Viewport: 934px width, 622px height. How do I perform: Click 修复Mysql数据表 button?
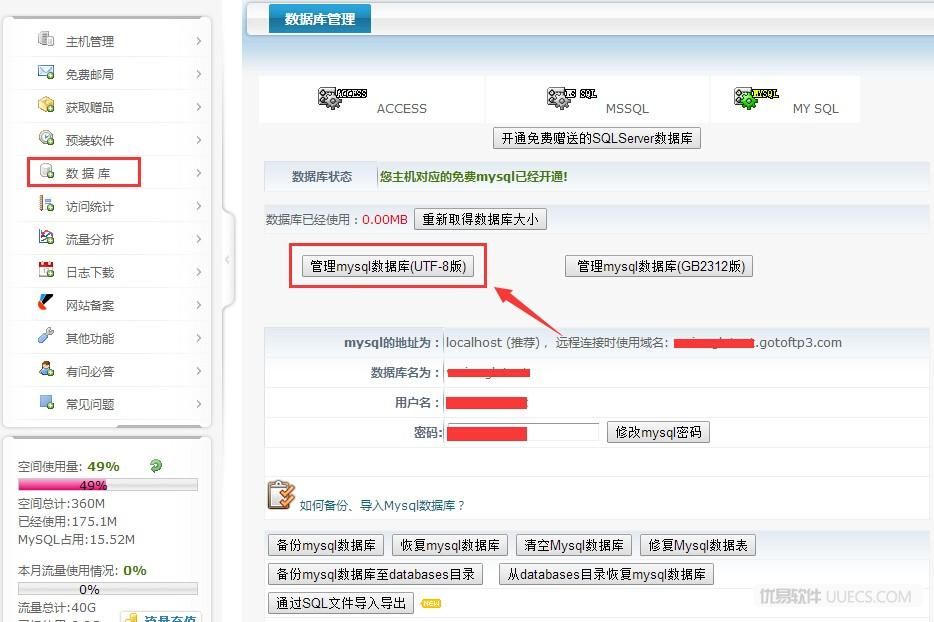698,545
